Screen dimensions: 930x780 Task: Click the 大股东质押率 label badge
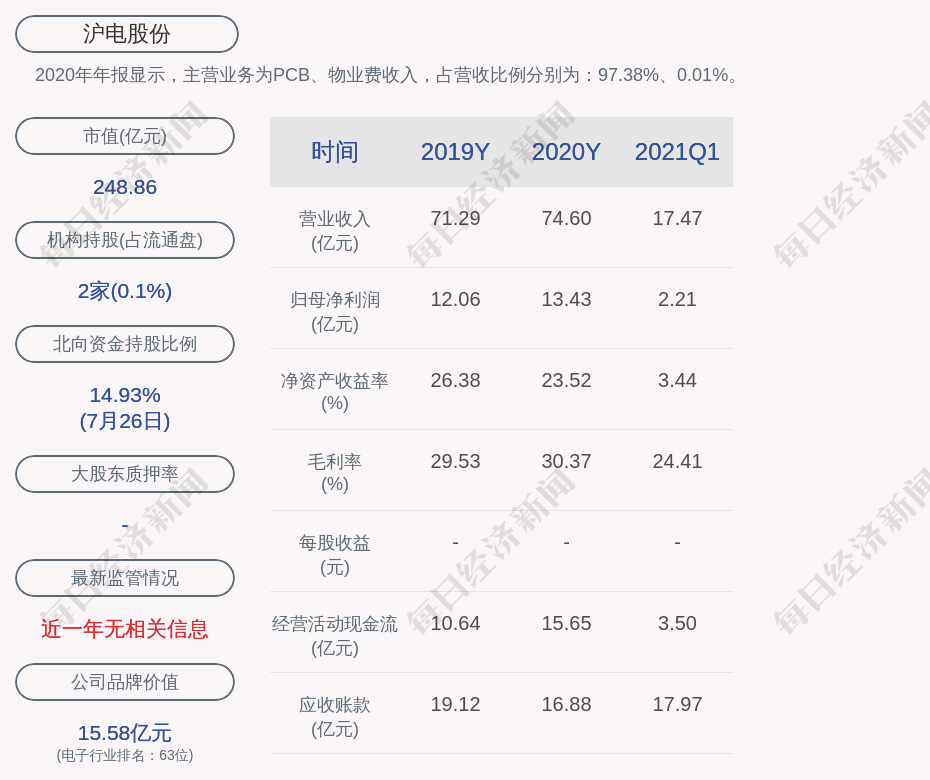pos(124,474)
